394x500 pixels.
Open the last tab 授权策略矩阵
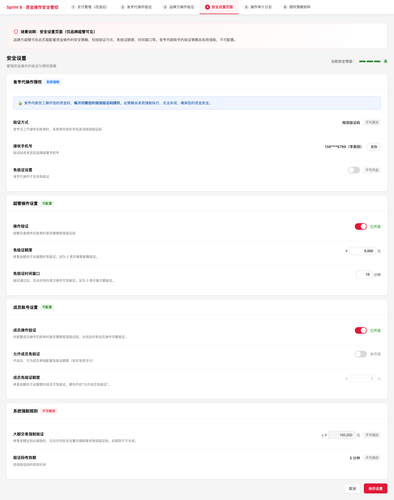pyautogui.click(x=297, y=7)
